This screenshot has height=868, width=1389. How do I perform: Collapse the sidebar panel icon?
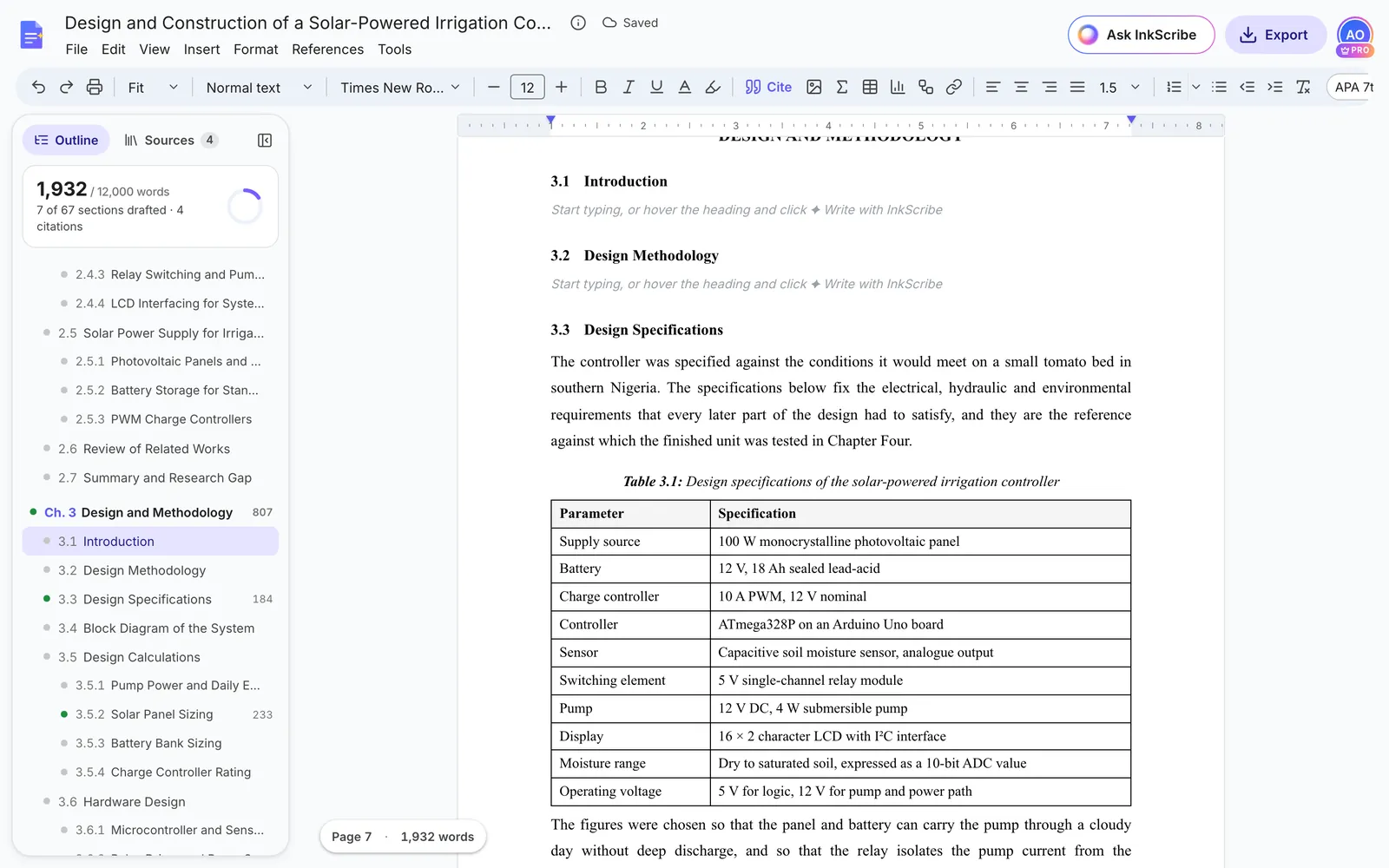[265, 141]
